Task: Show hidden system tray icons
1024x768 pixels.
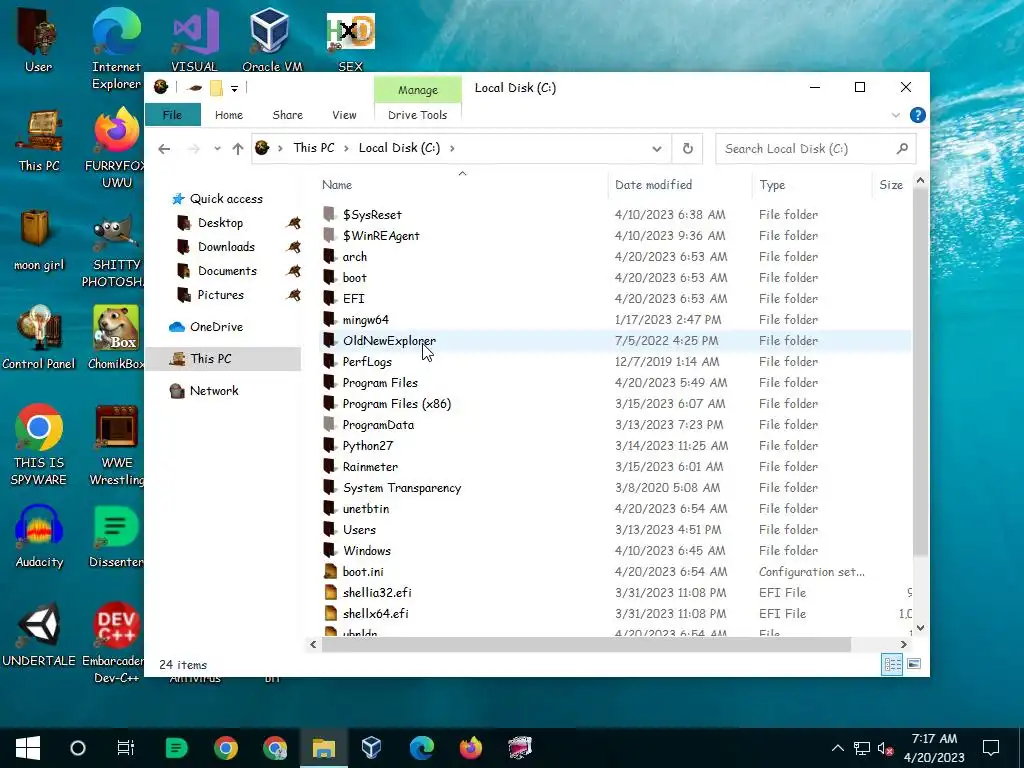Action: pos(837,748)
